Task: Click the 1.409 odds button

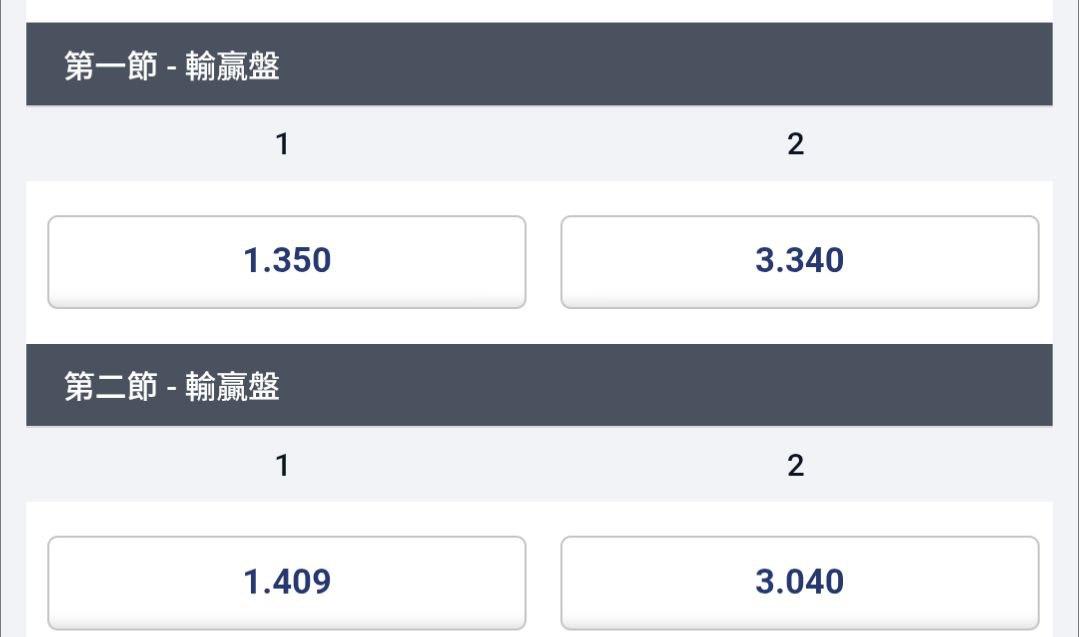Action: (x=287, y=582)
